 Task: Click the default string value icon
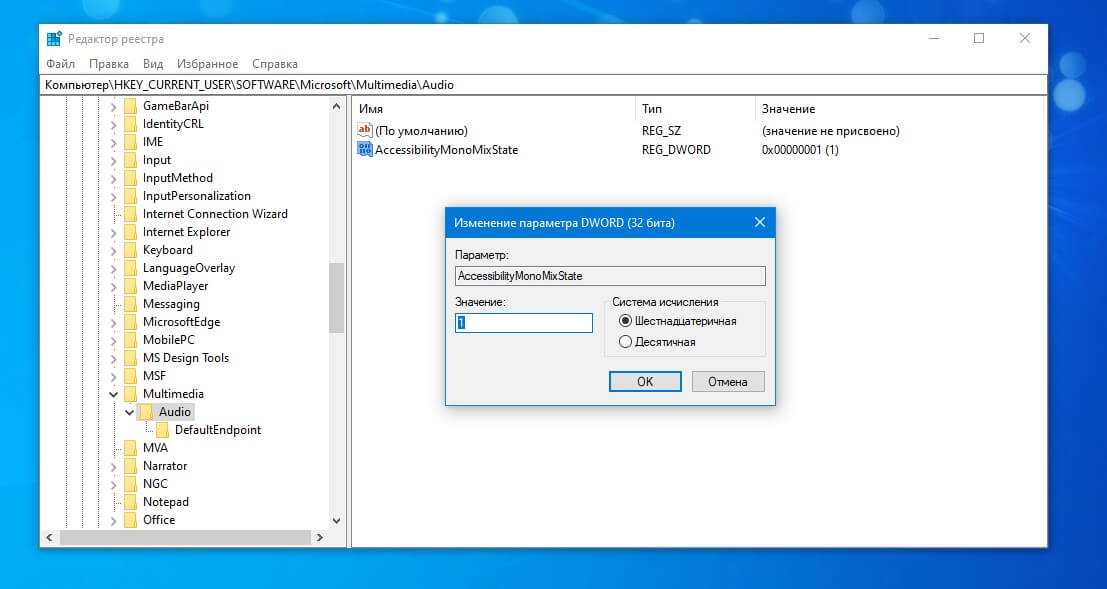[x=364, y=131]
